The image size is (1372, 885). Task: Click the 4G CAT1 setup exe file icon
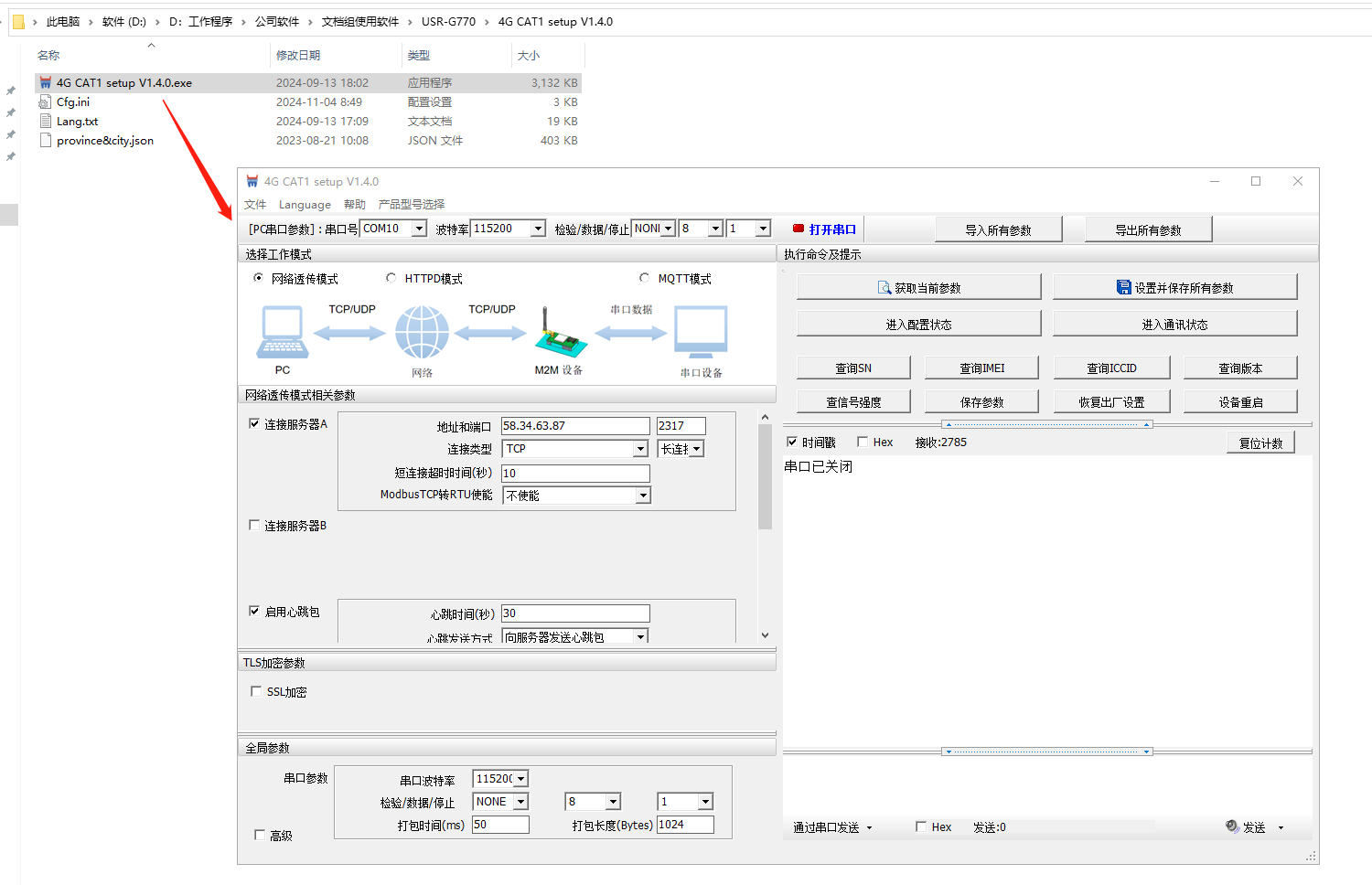point(45,83)
